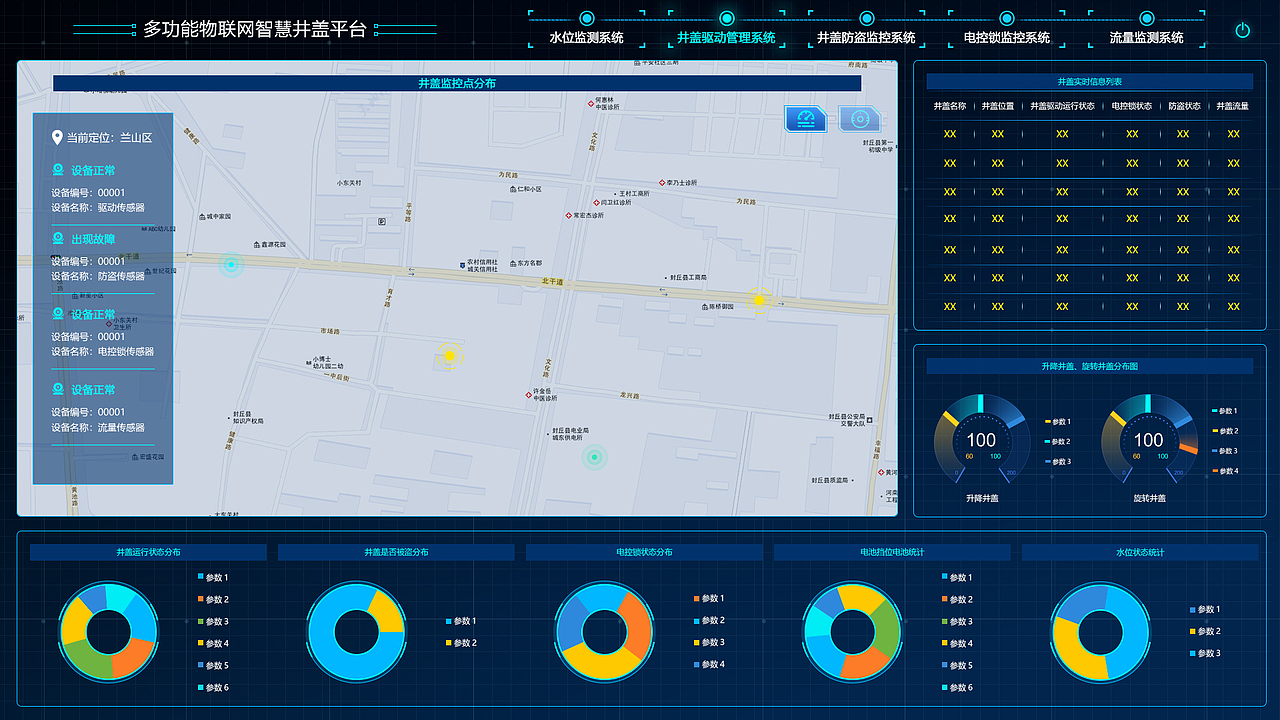Click the 电池挡位电池统计 donut chart
This screenshot has height=720, width=1280.
point(851,631)
